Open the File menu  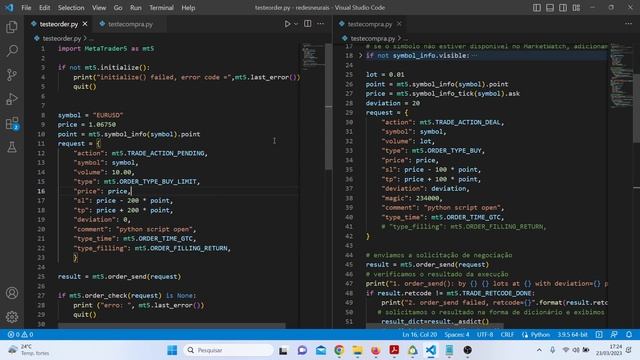pyautogui.click(x=26, y=8)
